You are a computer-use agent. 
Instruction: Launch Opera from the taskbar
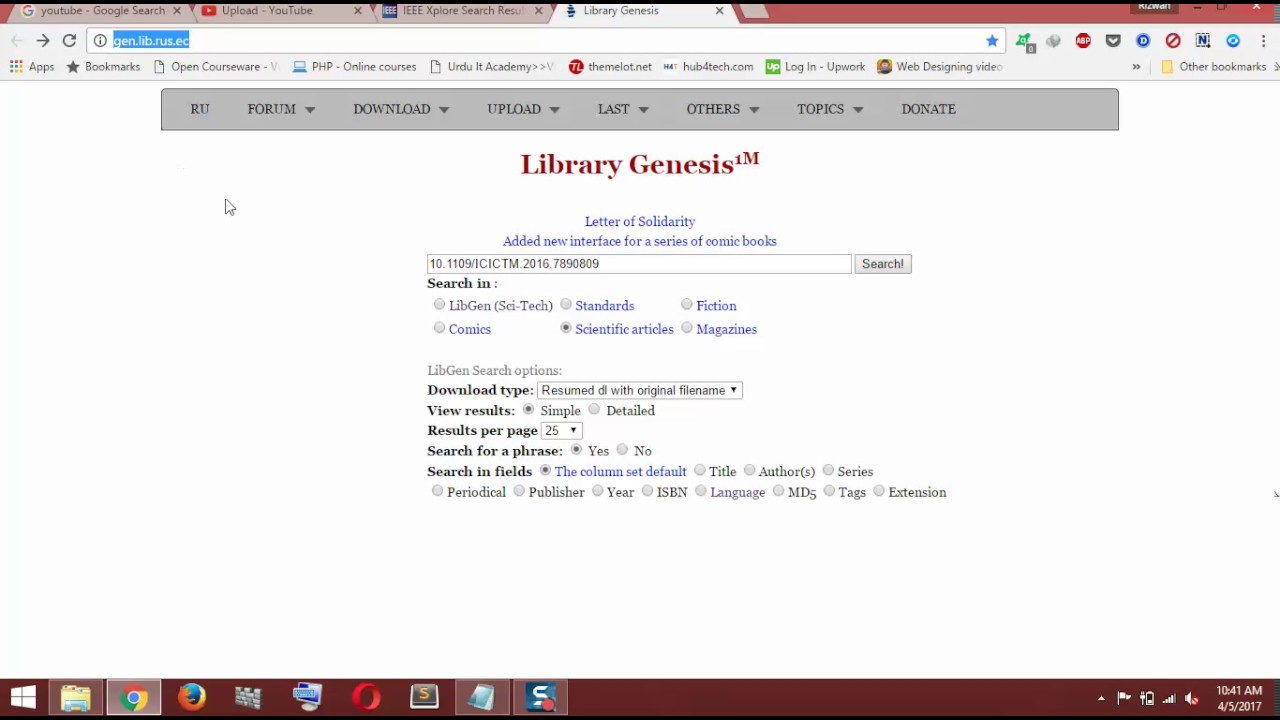(366, 697)
